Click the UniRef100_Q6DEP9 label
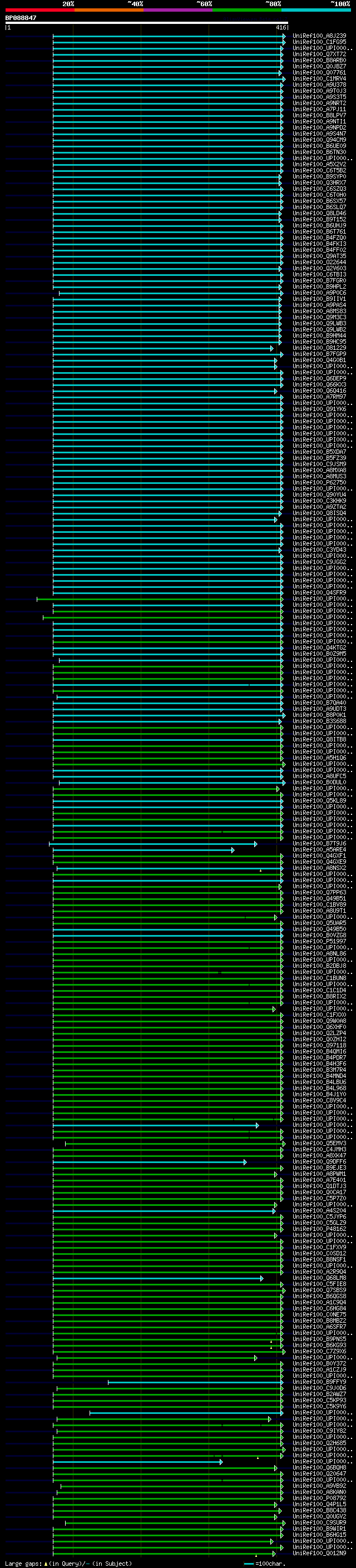This screenshot has width=356, height=1568. (319, 379)
